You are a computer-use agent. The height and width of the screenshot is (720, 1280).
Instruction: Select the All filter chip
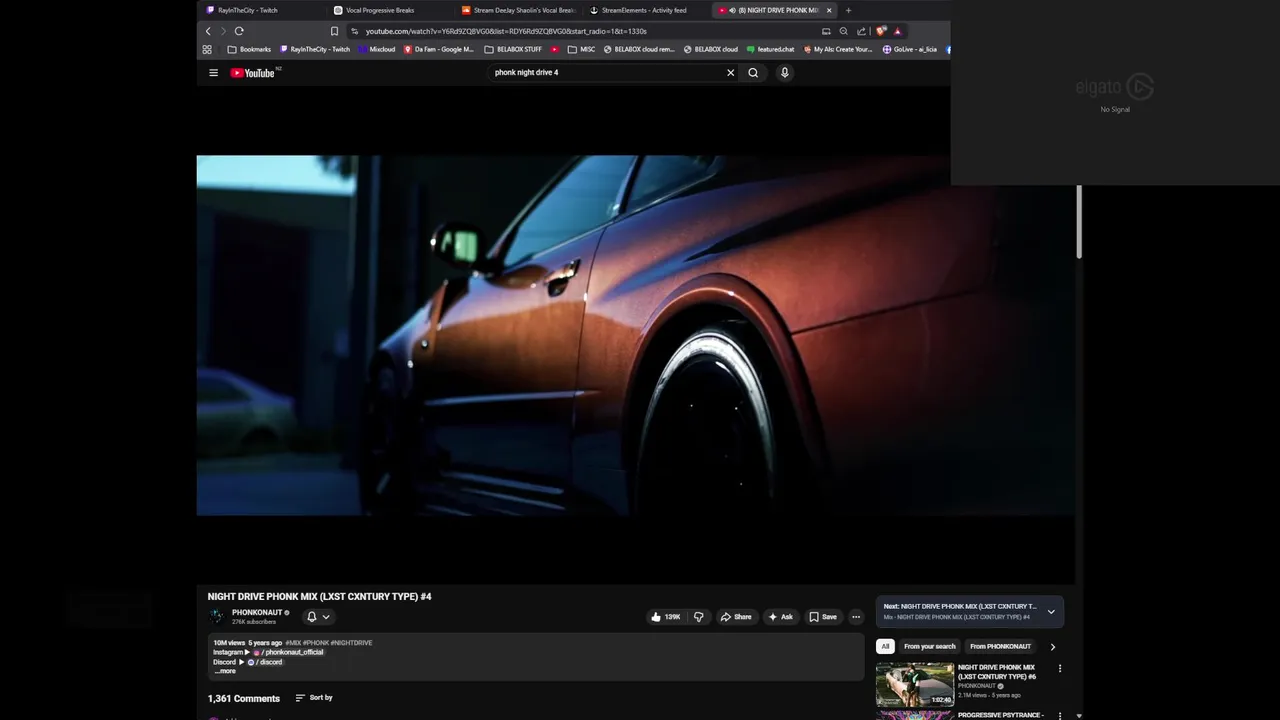coord(885,646)
